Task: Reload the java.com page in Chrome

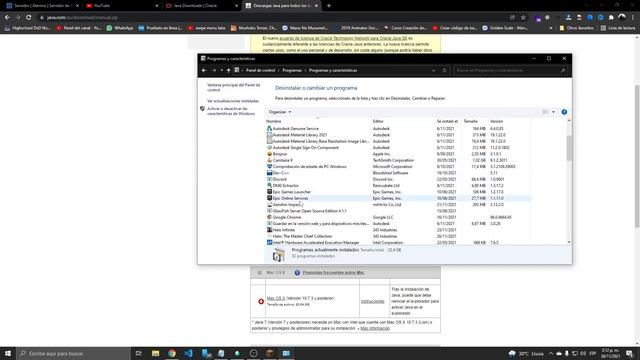Action: point(29,18)
